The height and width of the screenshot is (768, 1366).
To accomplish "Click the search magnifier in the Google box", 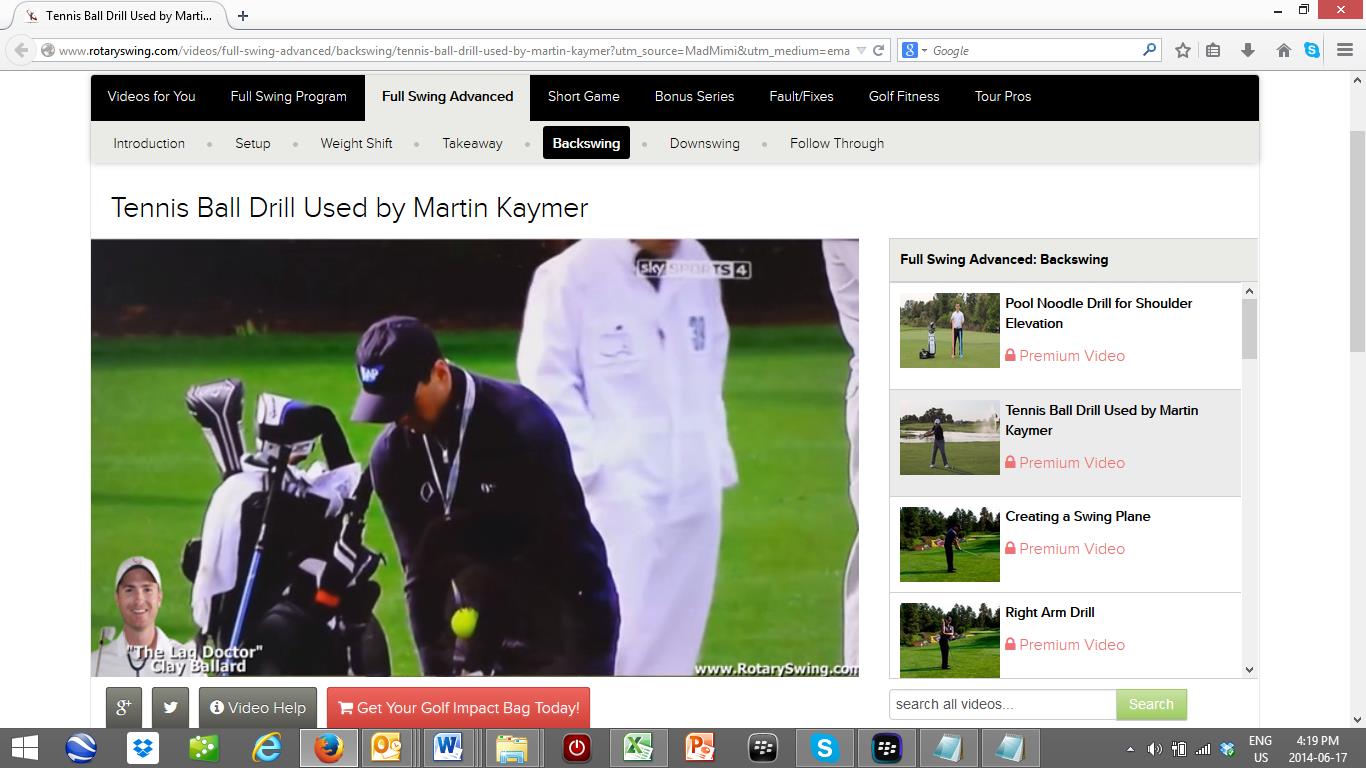I will pos(1150,49).
